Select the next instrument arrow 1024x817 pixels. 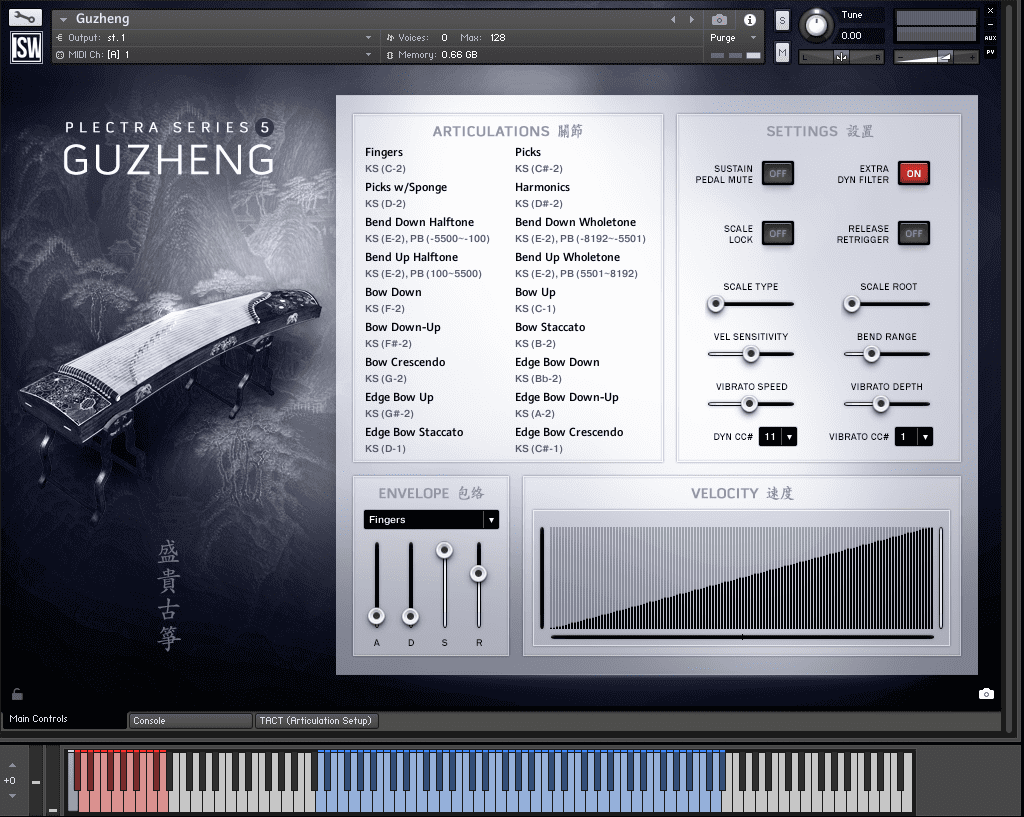point(692,20)
